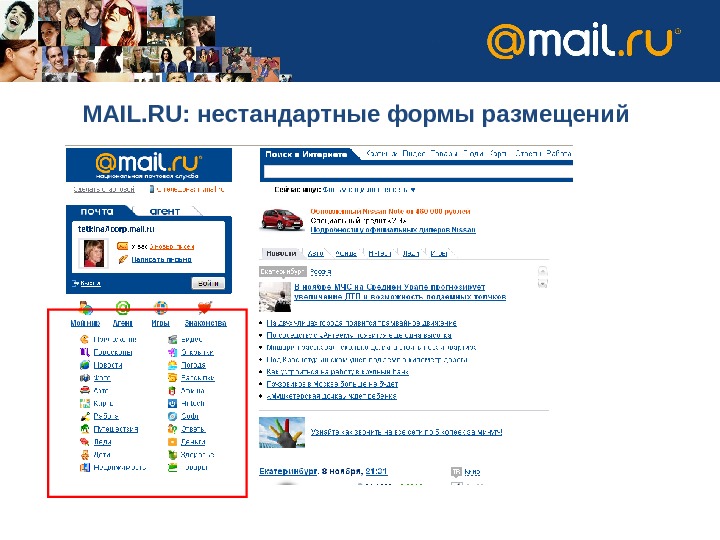Open the Мой мир text link
This screenshot has height=540, width=720.
coord(85,323)
